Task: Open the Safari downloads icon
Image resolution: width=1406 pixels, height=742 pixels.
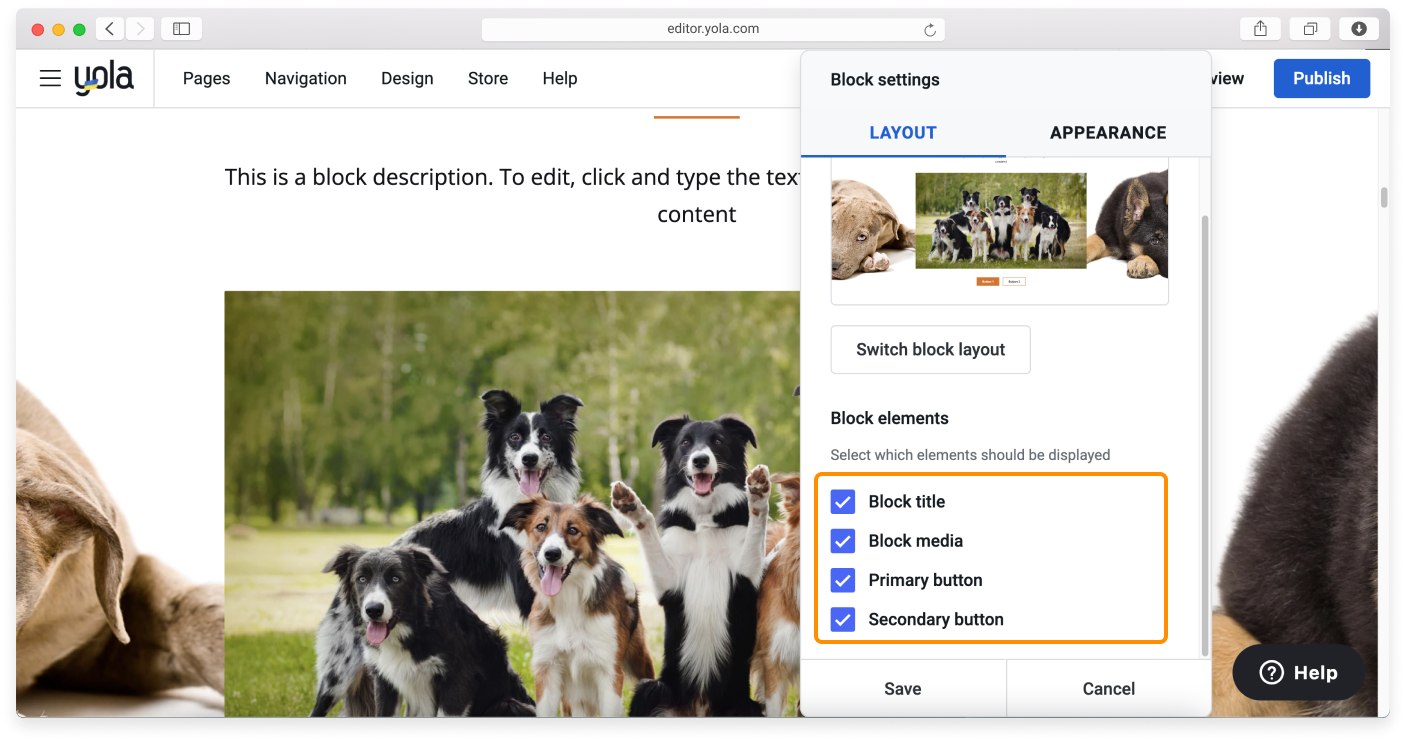Action: [1359, 29]
